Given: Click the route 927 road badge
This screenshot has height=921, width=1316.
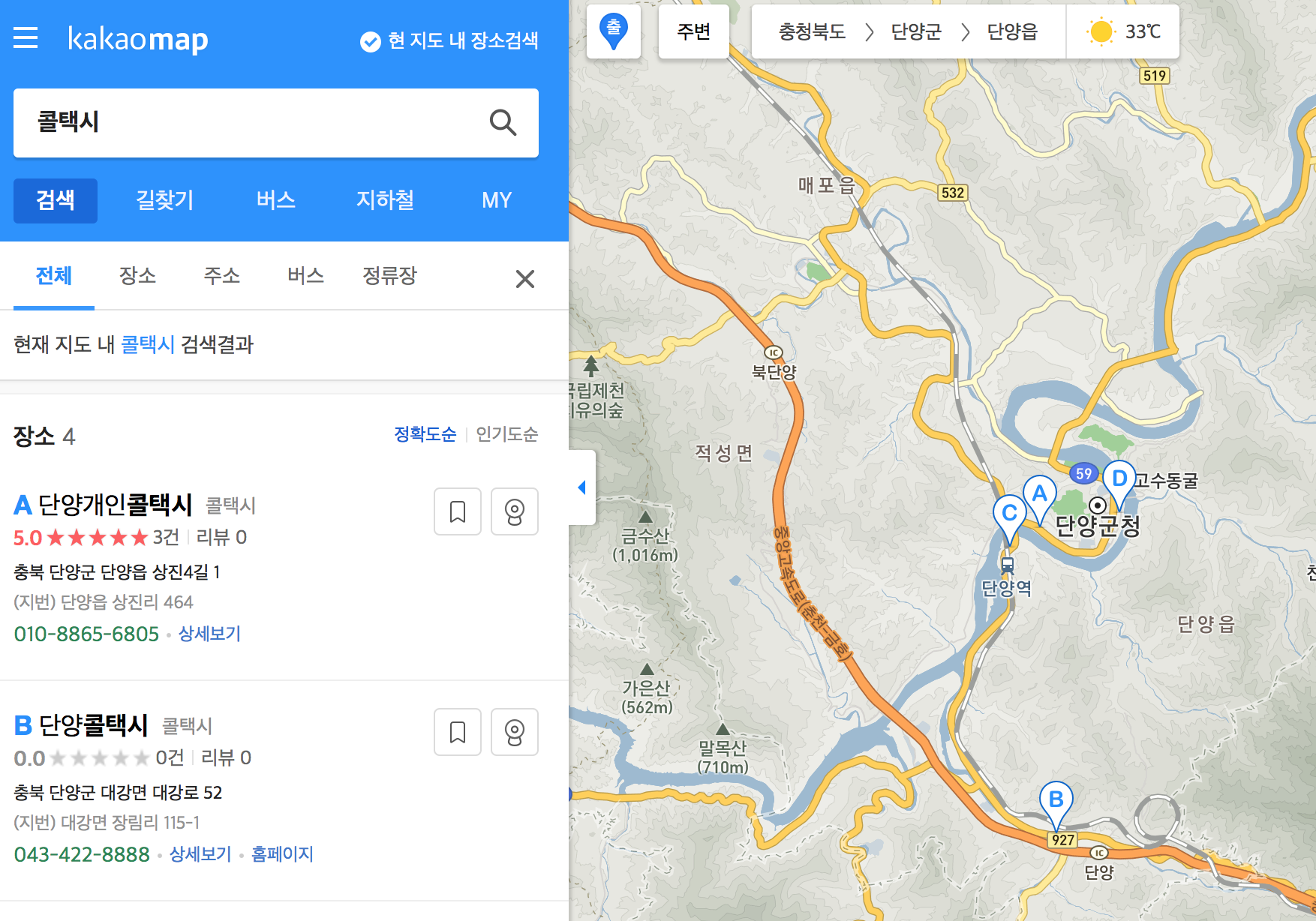Looking at the screenshot, I should pyautogui.click(x=1063, y=840).
